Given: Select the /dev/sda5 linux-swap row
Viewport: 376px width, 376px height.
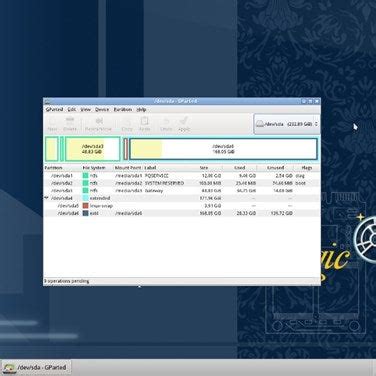Looking at the screenshot, I should (x=182, y=206).
